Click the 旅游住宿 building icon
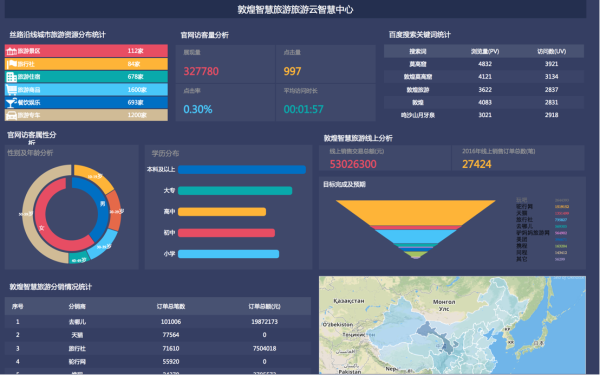600x375 pixels. coord(11,77)
